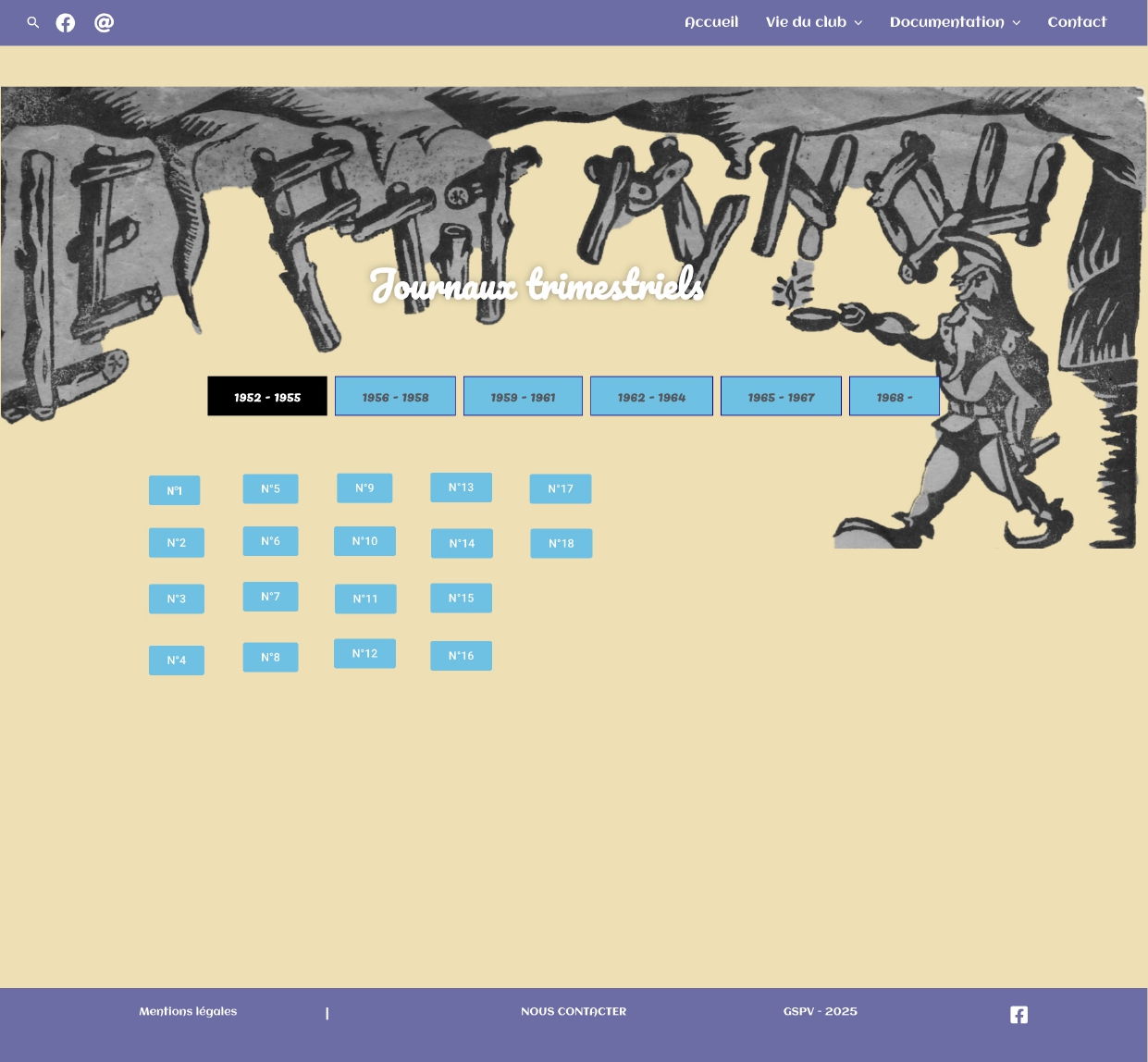Open journal N°14
1148x1062 pixels.
(462, 544)
